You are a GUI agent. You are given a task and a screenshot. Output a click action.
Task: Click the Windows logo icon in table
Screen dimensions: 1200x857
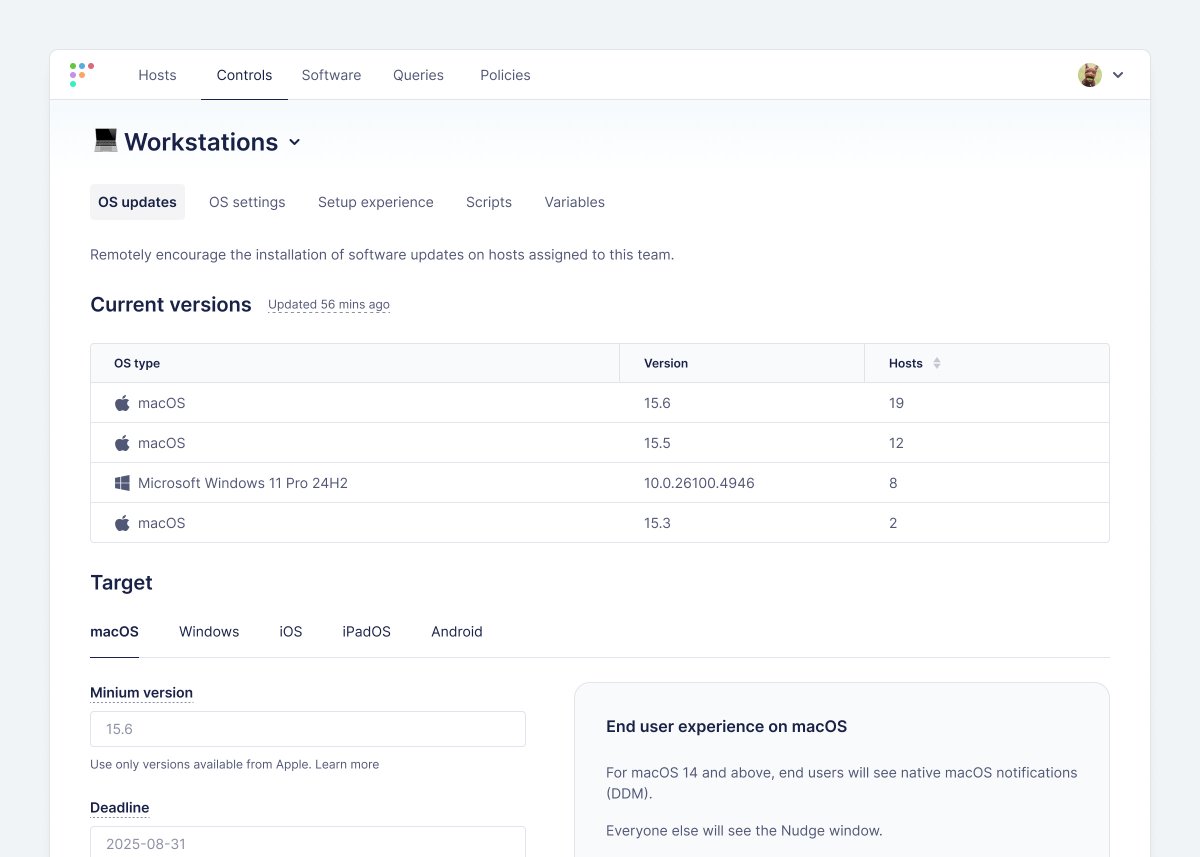coord(122,483)
